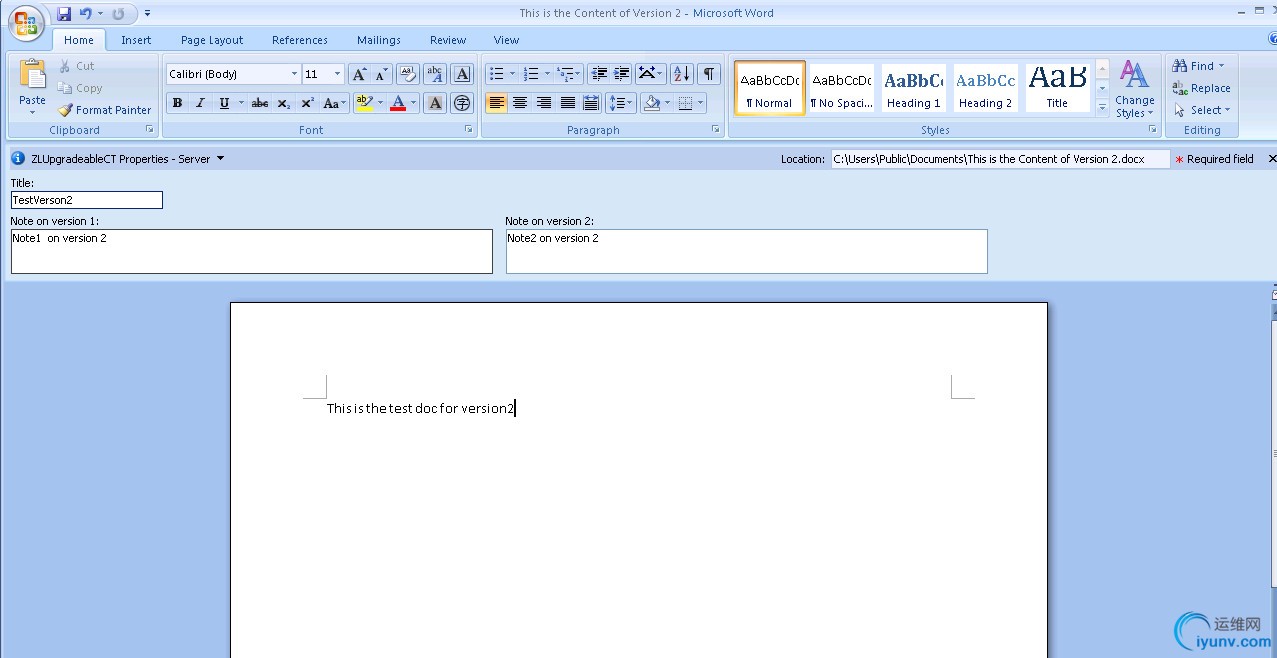Toggle character shading
The width and height of the screenshot is (1277, 658).
(x=435, y=103)
